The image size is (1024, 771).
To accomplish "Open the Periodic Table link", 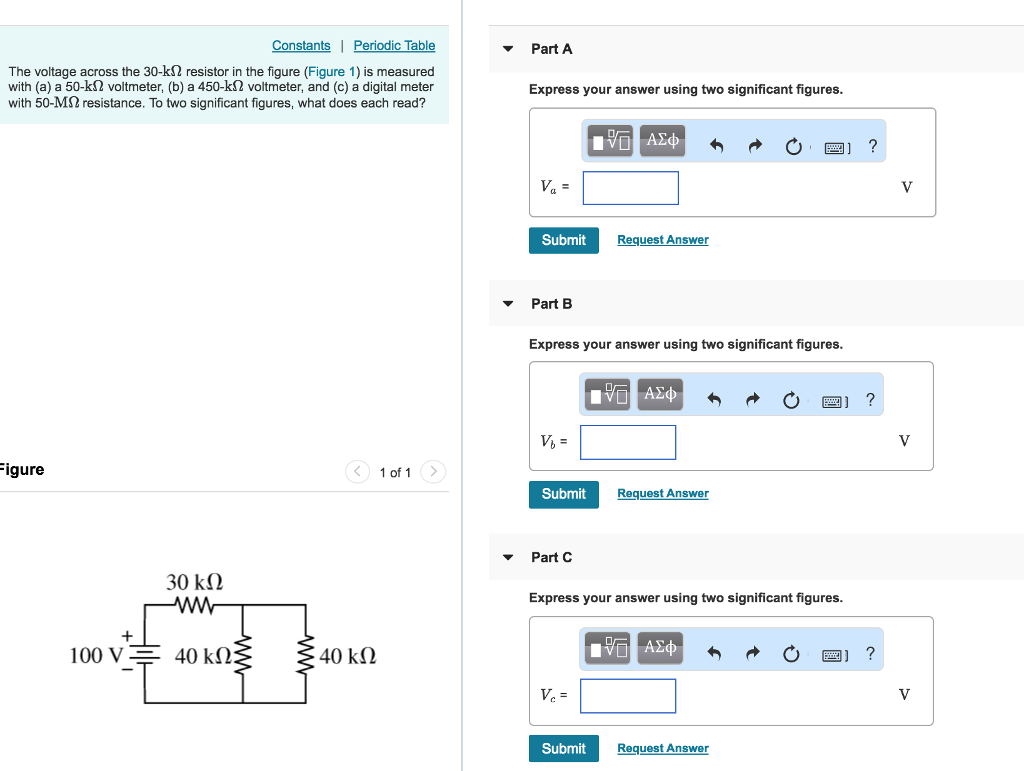I will pyautogui.click(x=394, y=45).
